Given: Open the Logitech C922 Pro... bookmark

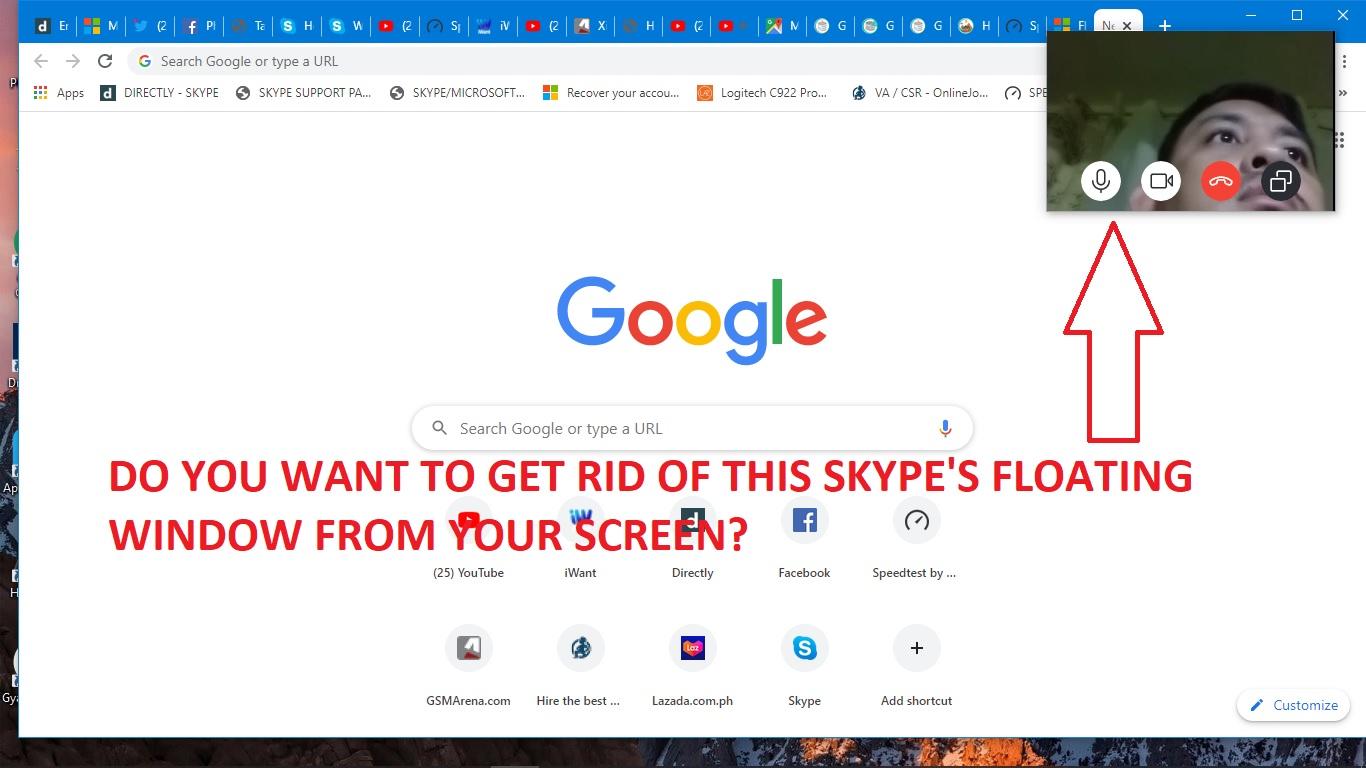Looking at the screenshot, I should coord(763,93).
